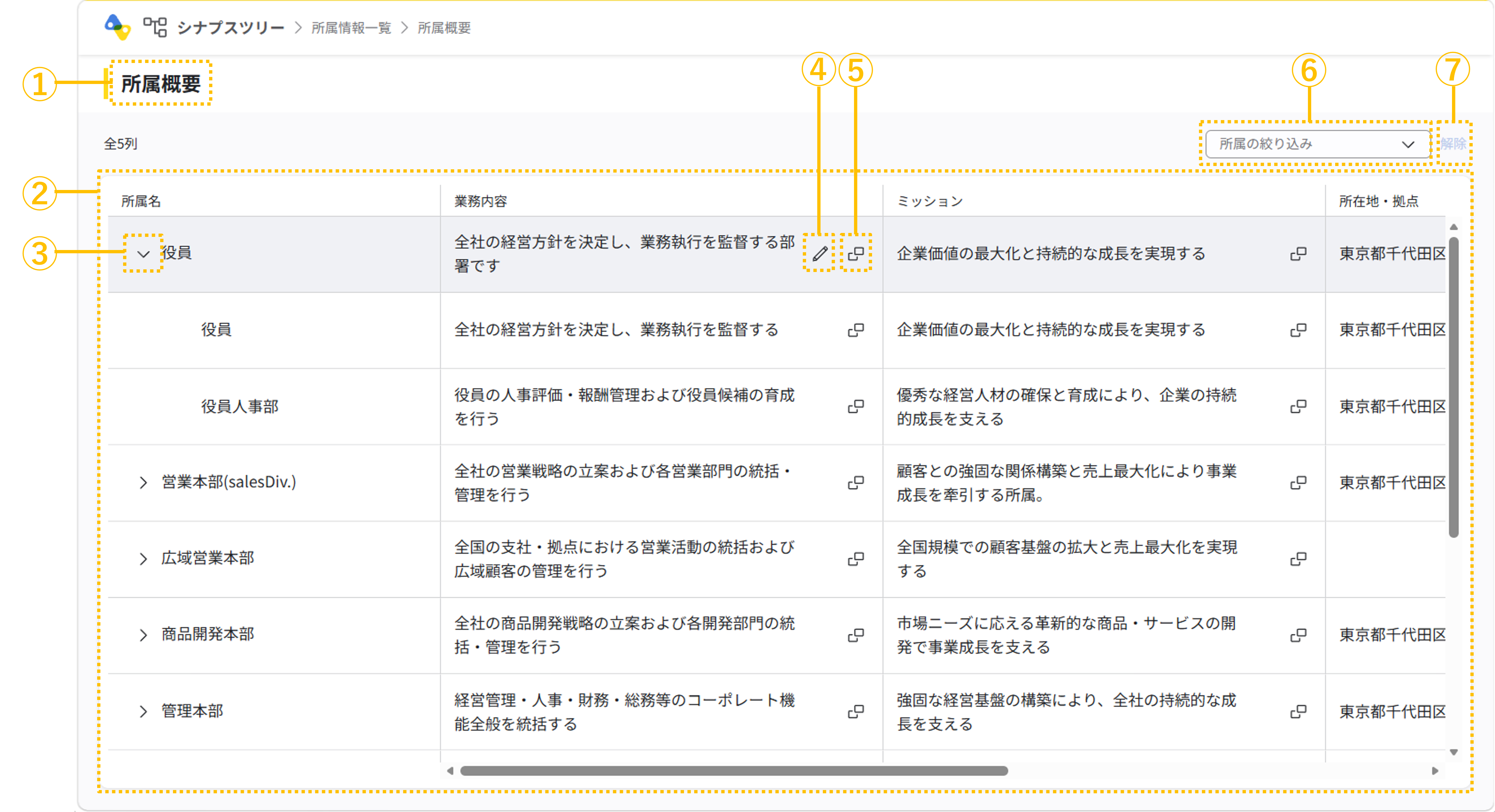Open popup icon for 営業本部 業務内容

coord(856,483)
